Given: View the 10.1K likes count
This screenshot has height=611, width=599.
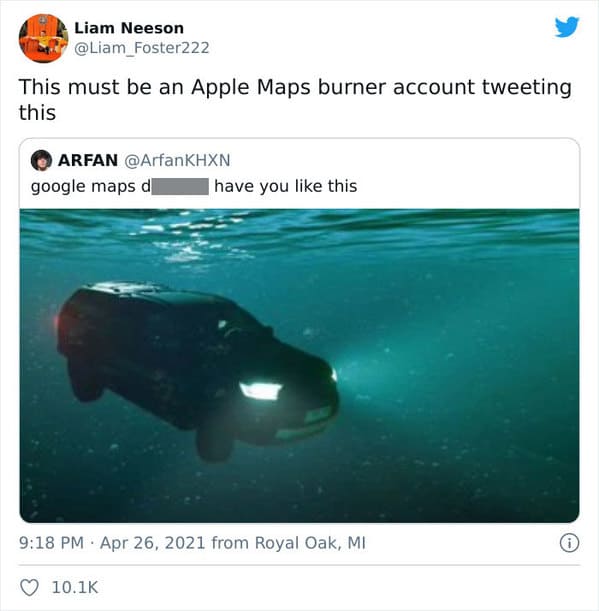Looking at the screenshot, I should (x=75, y=588).
